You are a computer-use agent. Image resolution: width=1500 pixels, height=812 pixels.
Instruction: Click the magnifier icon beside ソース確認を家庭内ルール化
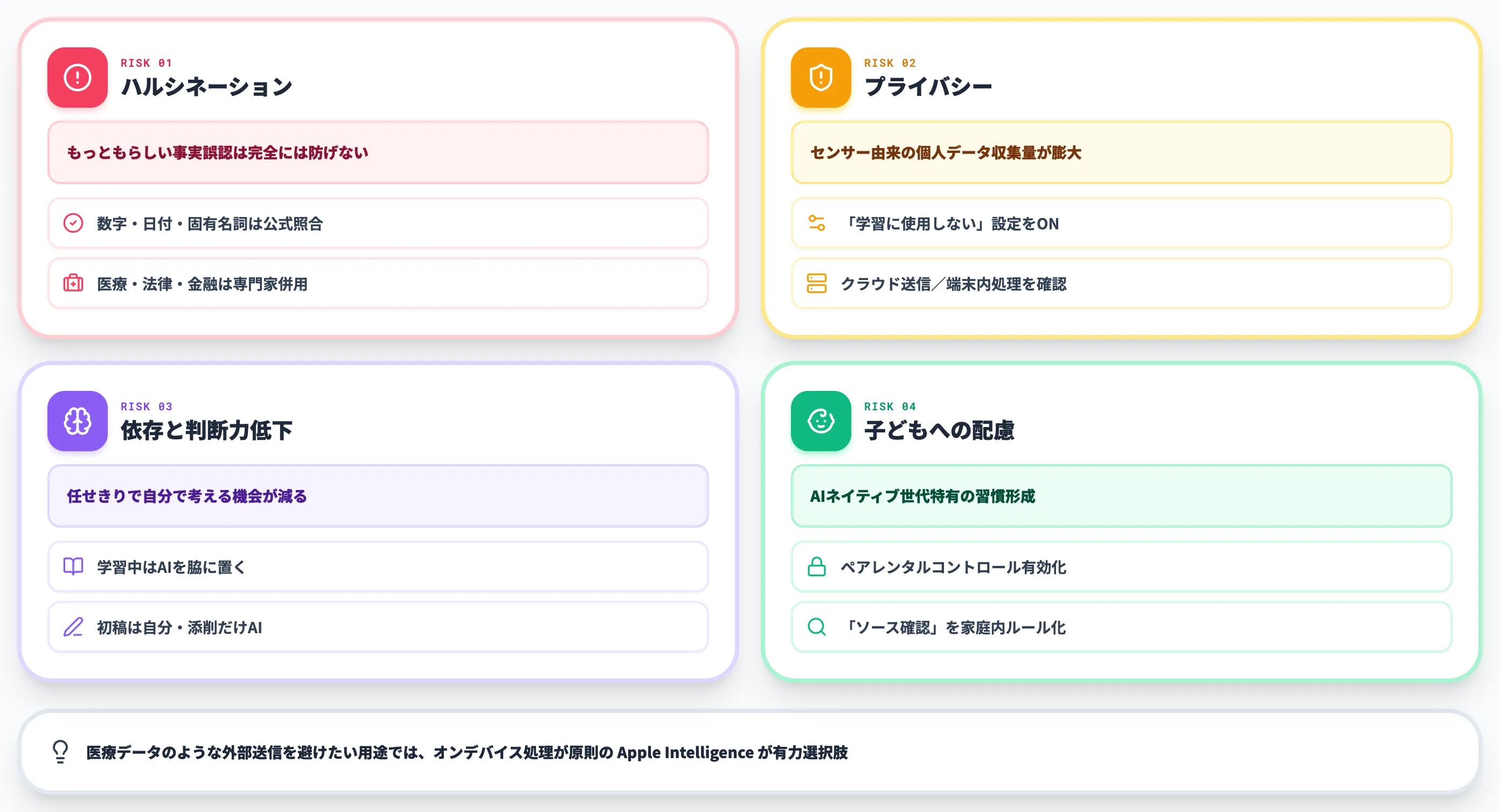point(816,627)
